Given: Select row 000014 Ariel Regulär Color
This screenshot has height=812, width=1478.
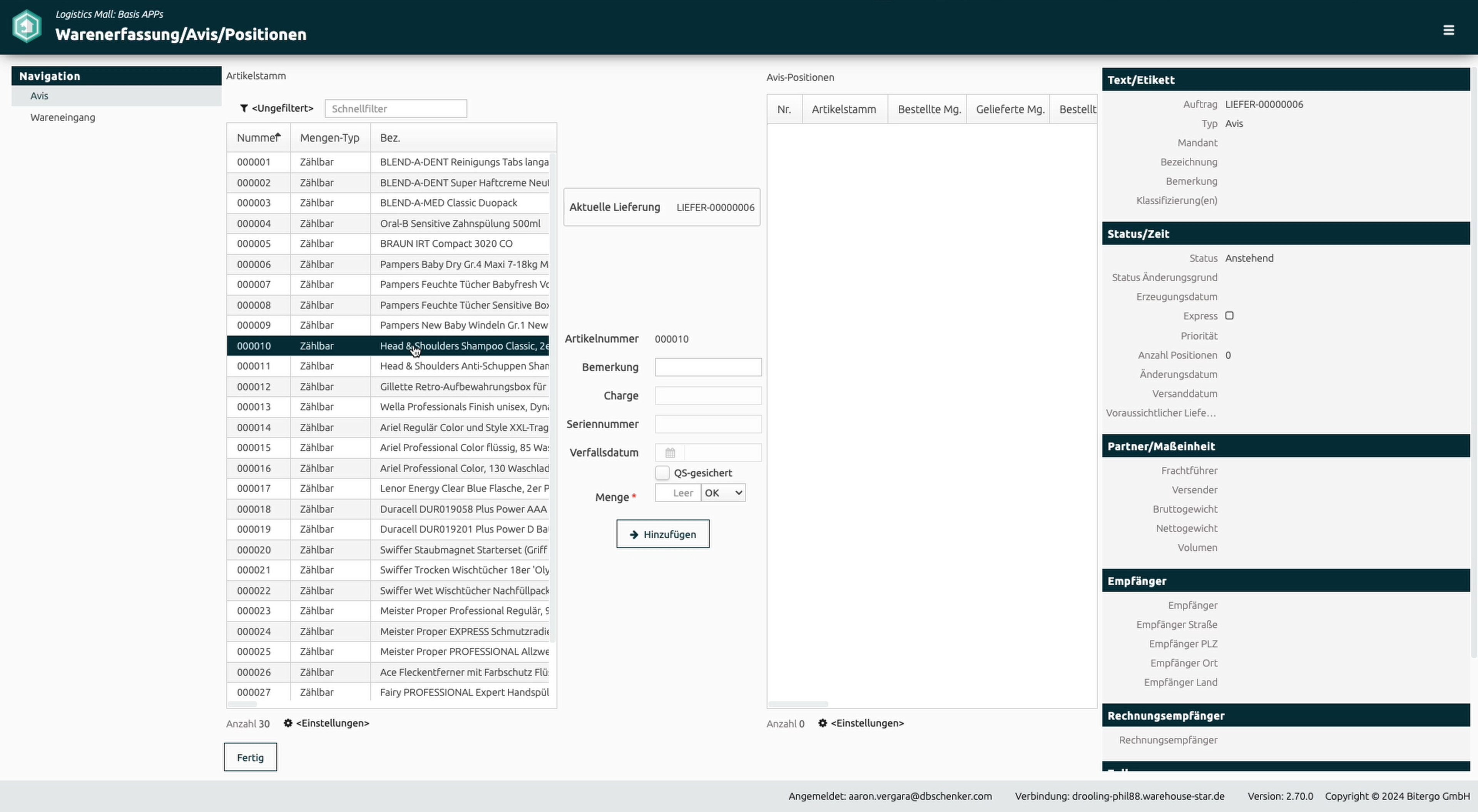Looking at the screenshot, I should 388,427.
